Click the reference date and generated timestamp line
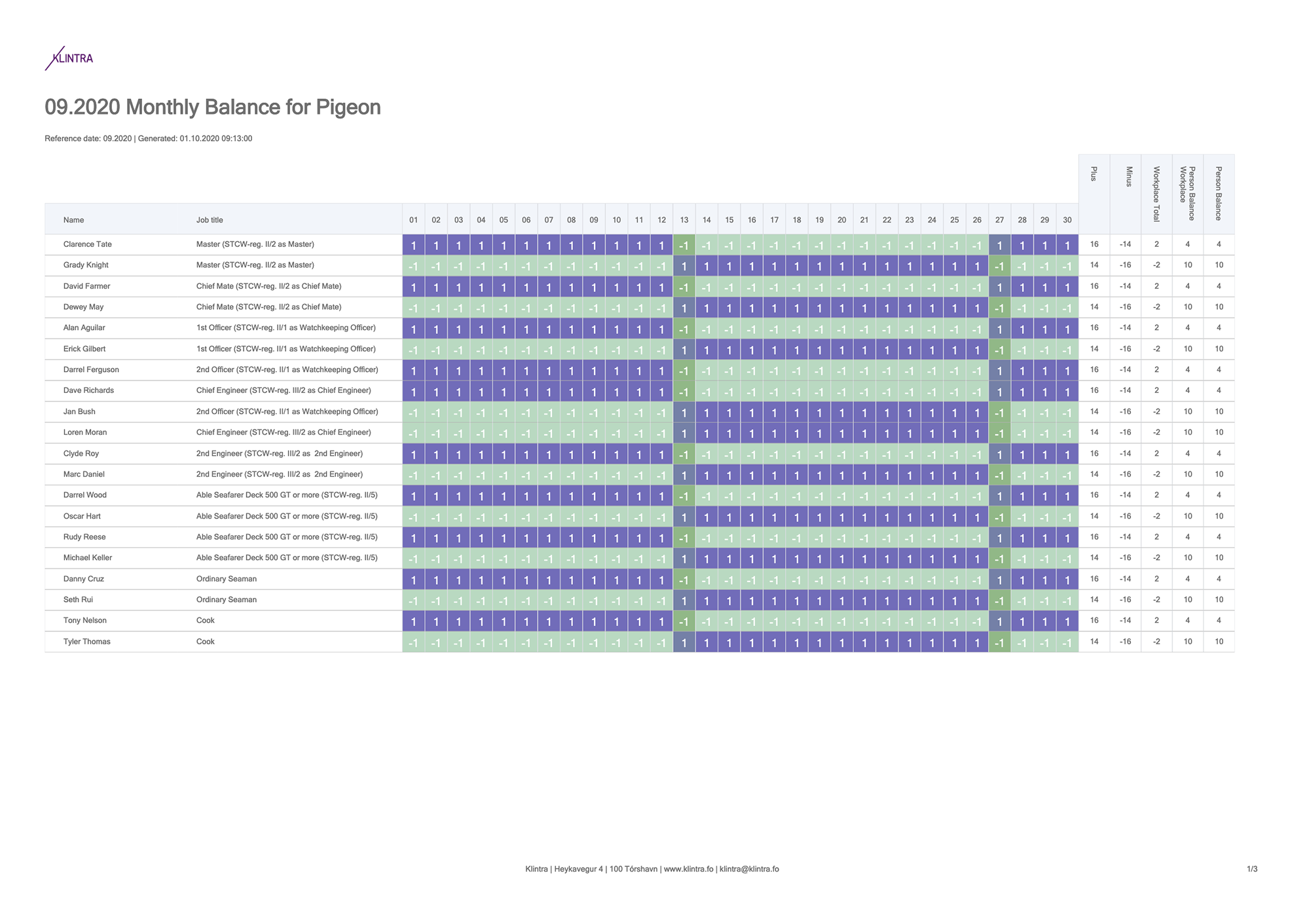 149,139
